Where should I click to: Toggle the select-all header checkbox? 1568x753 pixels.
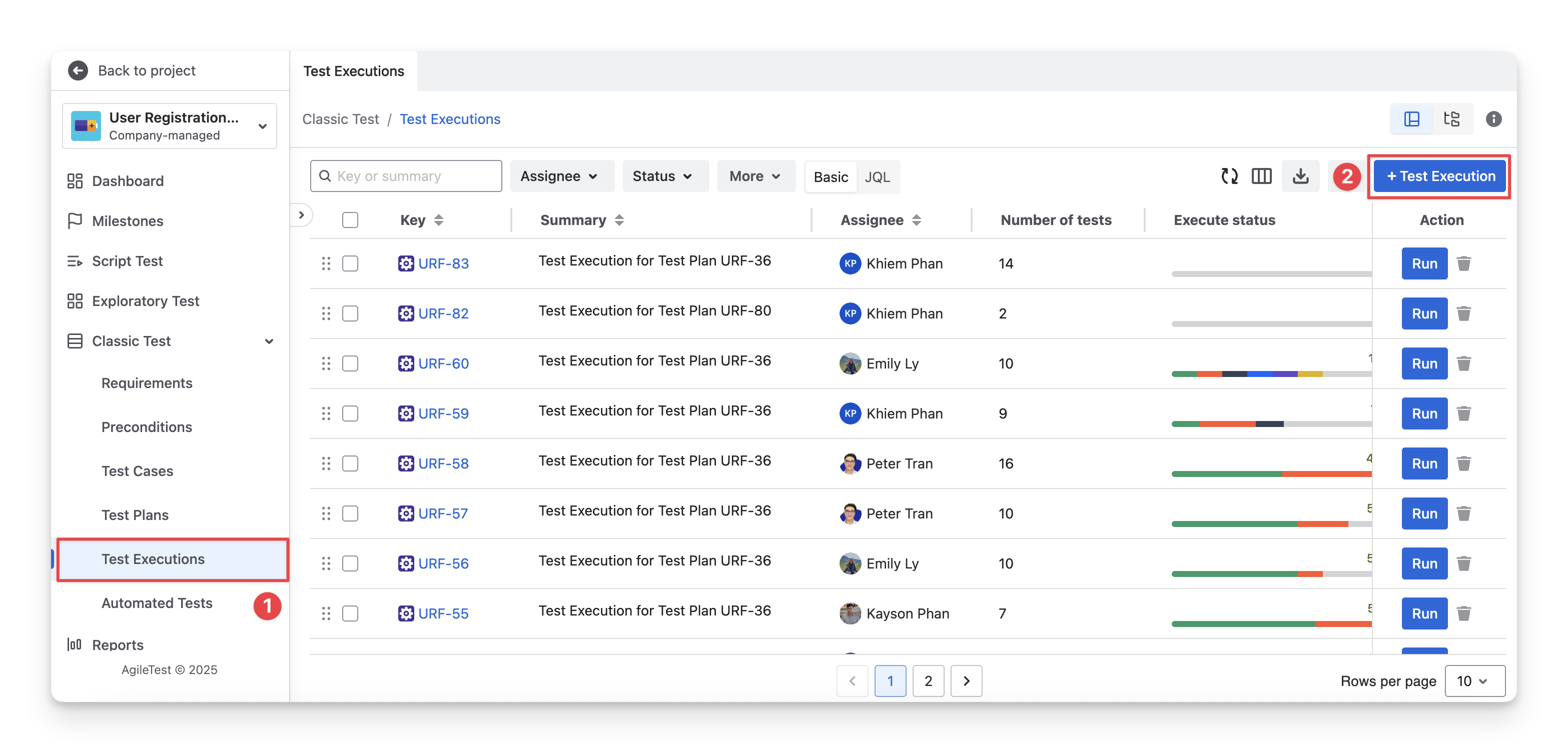pos(350,219)
